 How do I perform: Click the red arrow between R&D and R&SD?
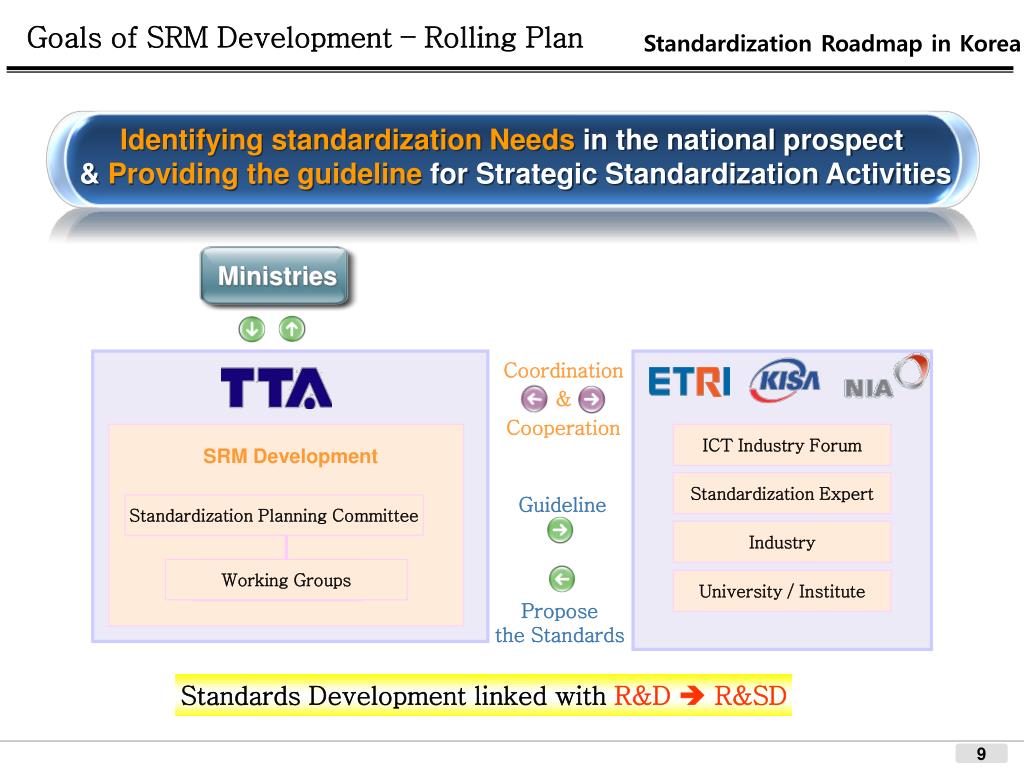tap(692, 696)
